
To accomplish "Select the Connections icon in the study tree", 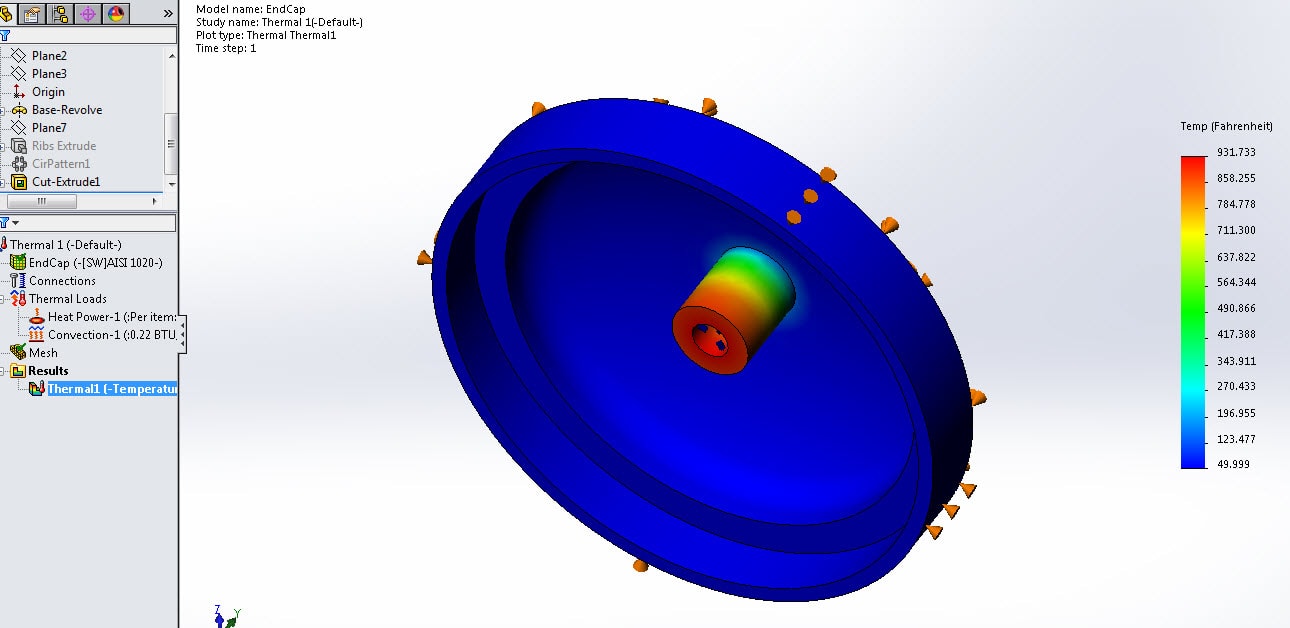I will pyautogui.click(x=18, y=281).
